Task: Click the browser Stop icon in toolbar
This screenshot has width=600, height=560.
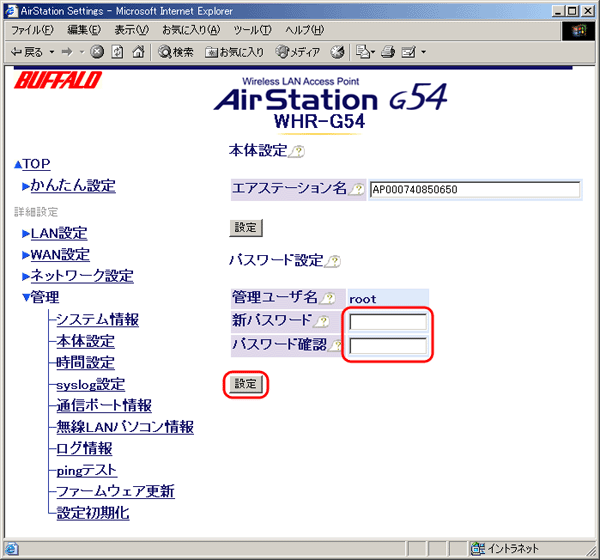Action: click(97, 51)
